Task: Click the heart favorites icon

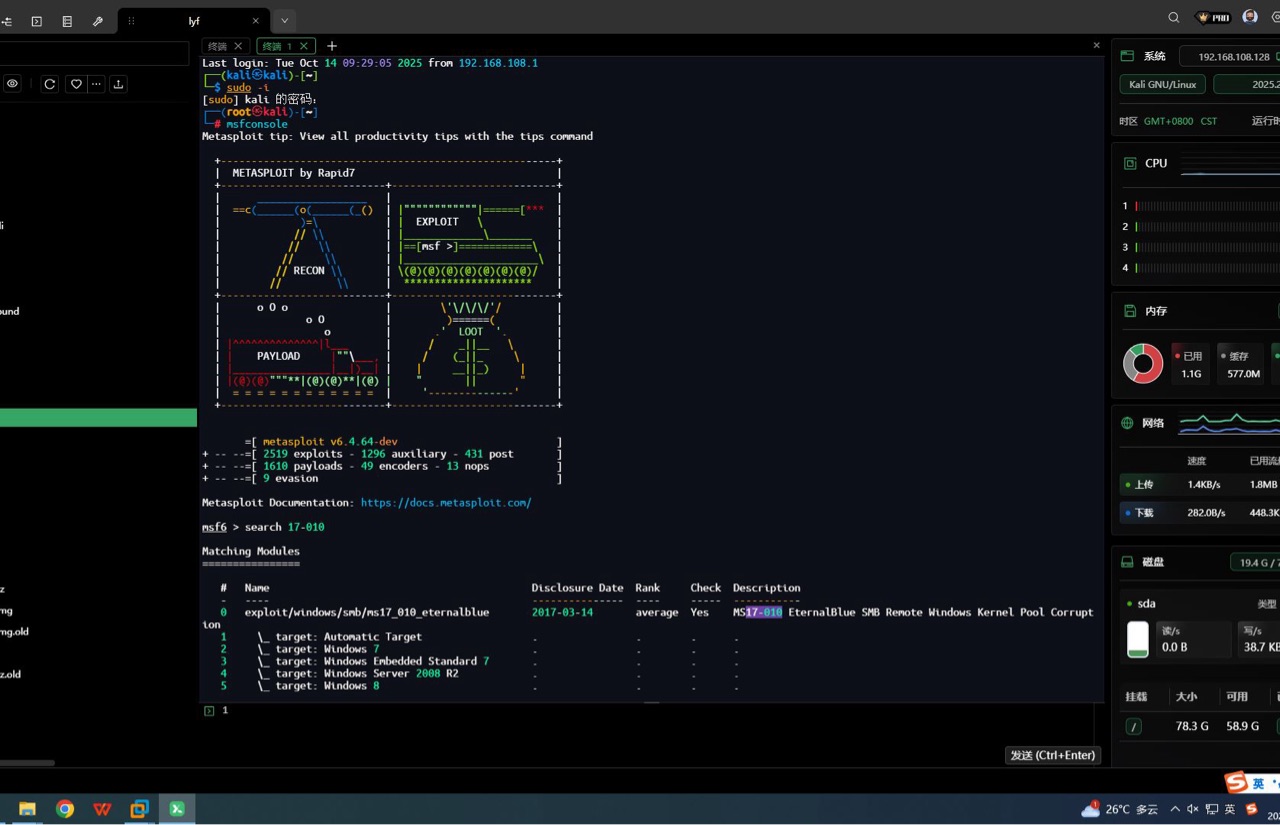Action: pyautogui.click(x=75, y=84)
